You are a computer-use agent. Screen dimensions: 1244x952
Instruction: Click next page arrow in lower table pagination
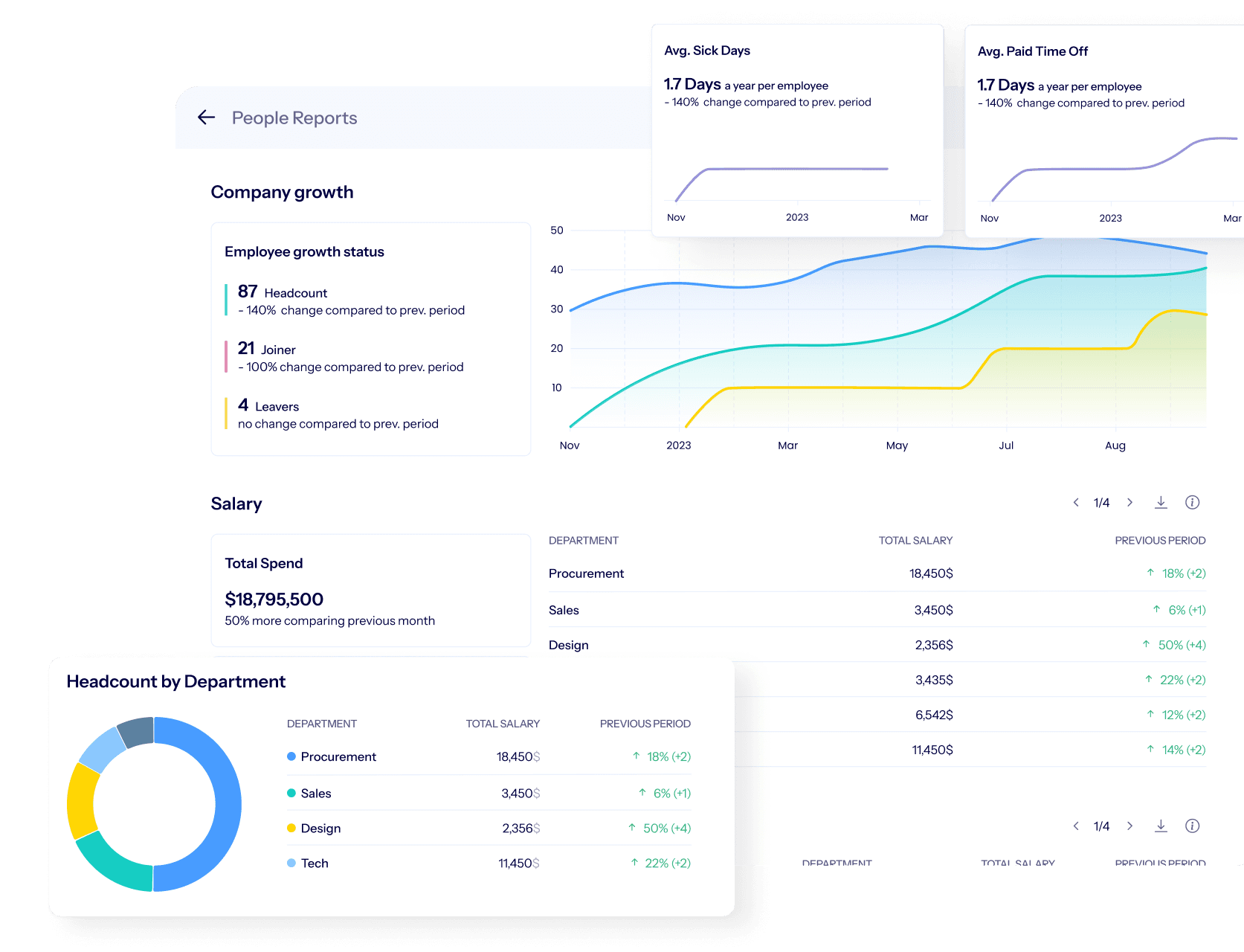[1129, 826]
